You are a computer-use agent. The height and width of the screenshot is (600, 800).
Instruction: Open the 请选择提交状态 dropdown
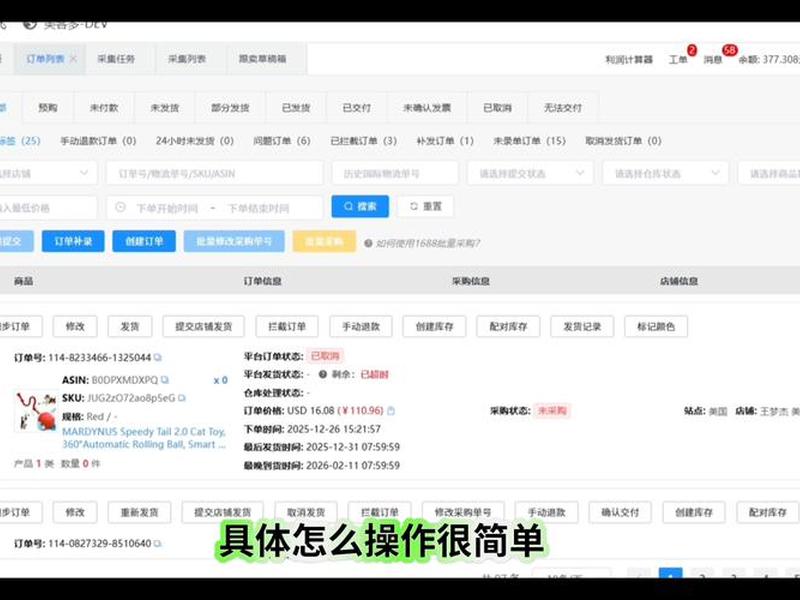[x=530, y=173]
